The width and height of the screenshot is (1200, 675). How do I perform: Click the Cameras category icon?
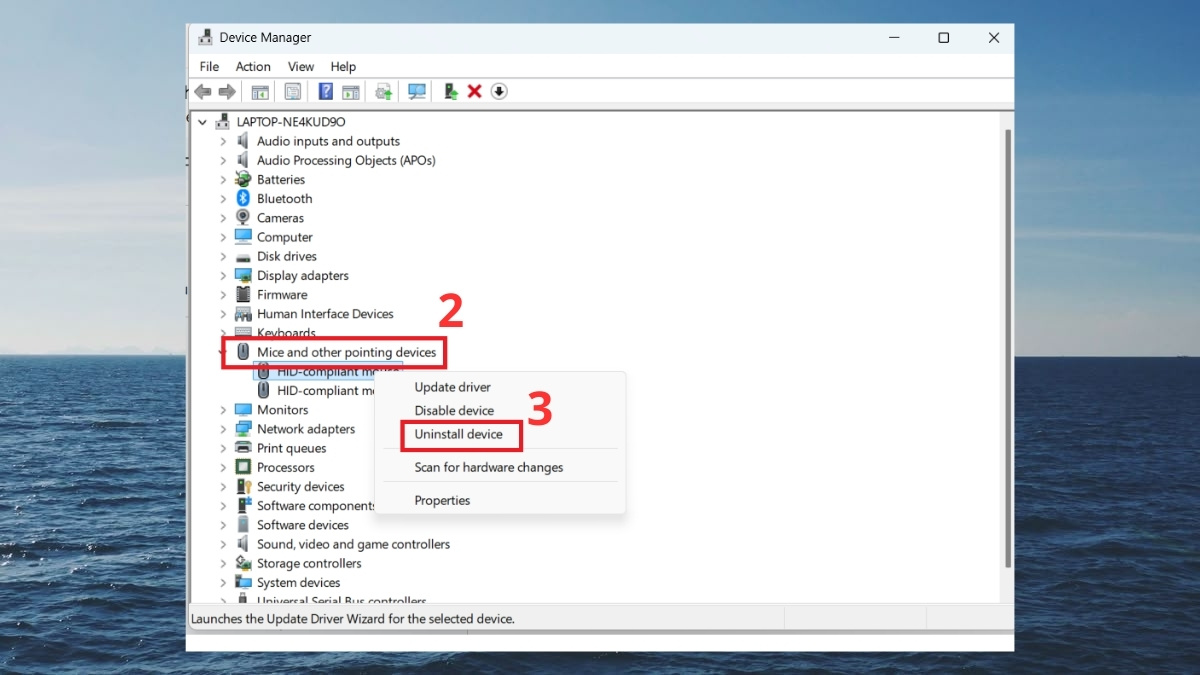243,218
